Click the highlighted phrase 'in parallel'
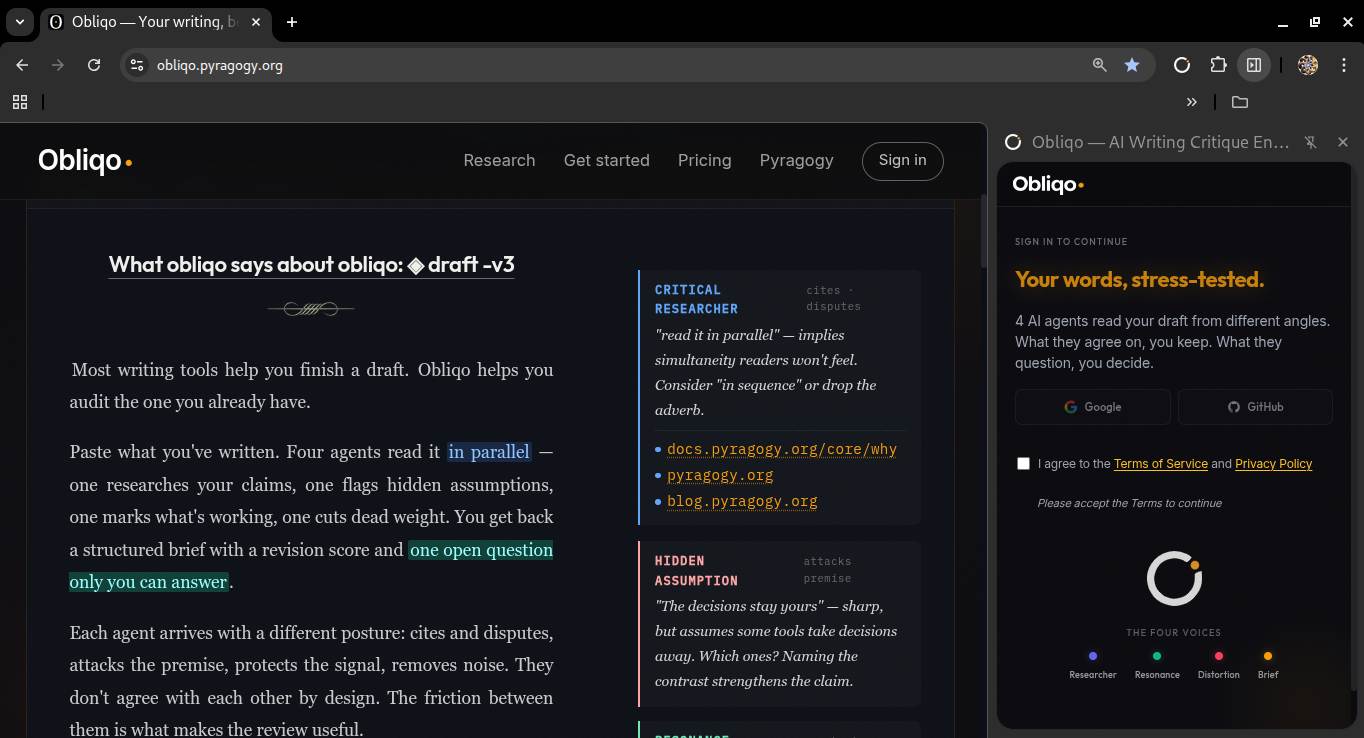Screen dimensions: 1364x738 [489, 452]
